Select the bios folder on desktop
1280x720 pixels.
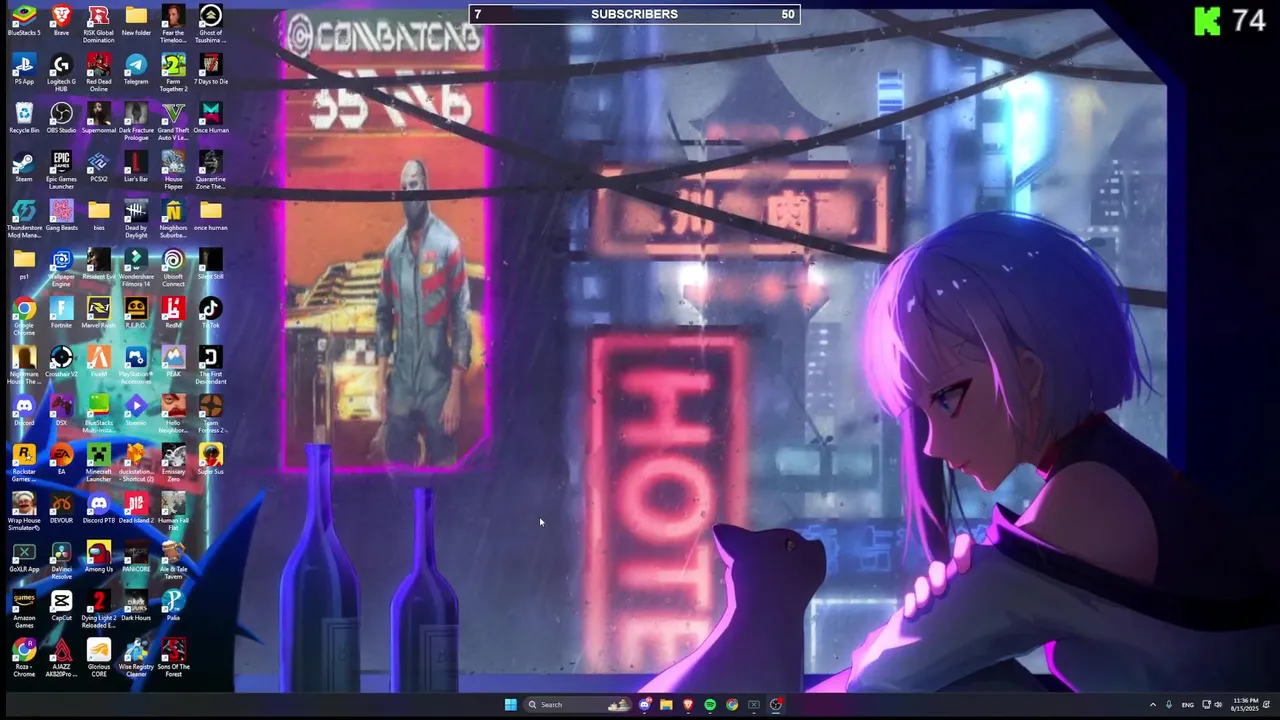click(x=98, y=216)
